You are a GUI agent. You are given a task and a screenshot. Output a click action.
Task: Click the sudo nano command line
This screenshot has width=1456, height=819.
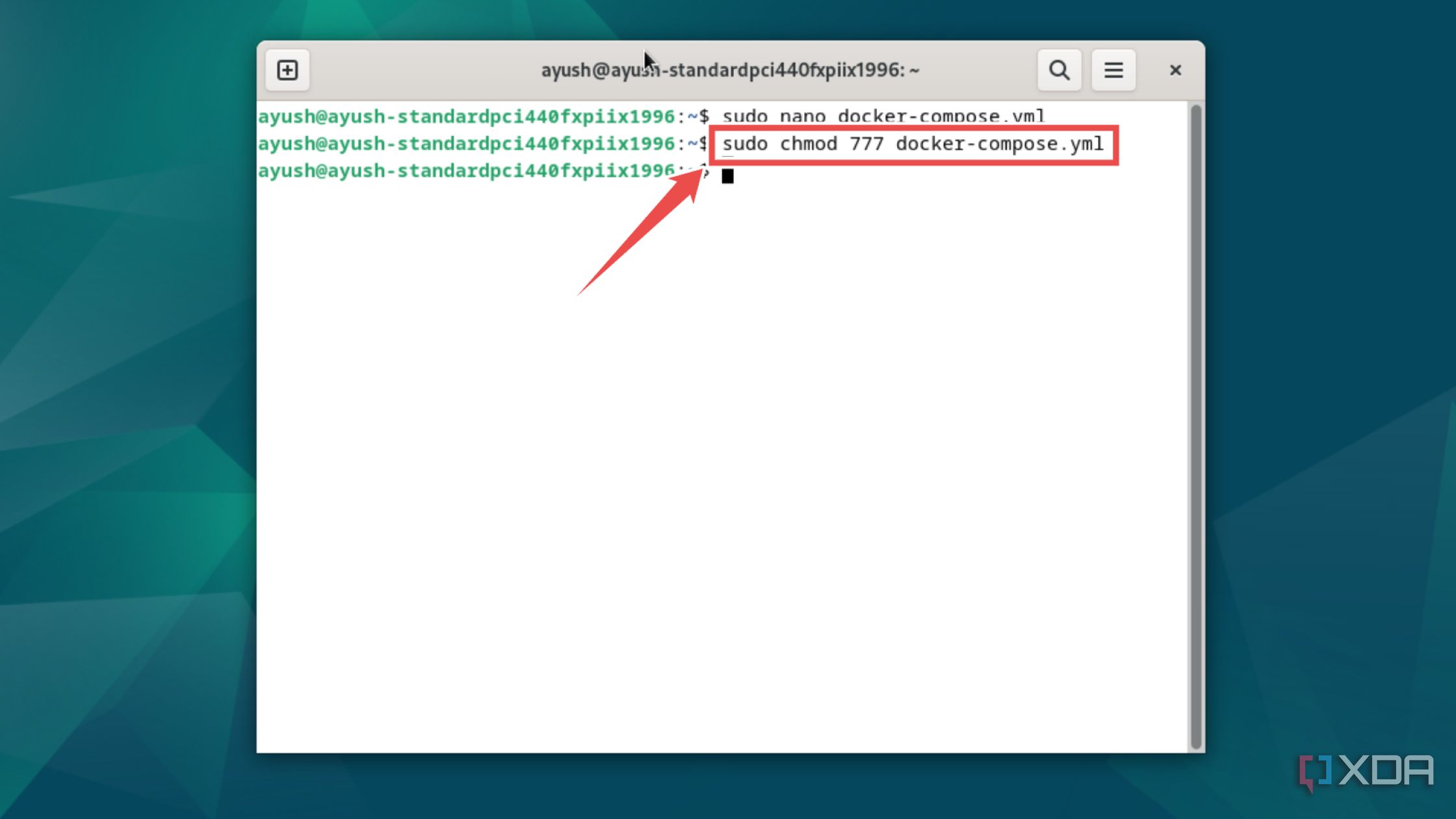(883, 116)
